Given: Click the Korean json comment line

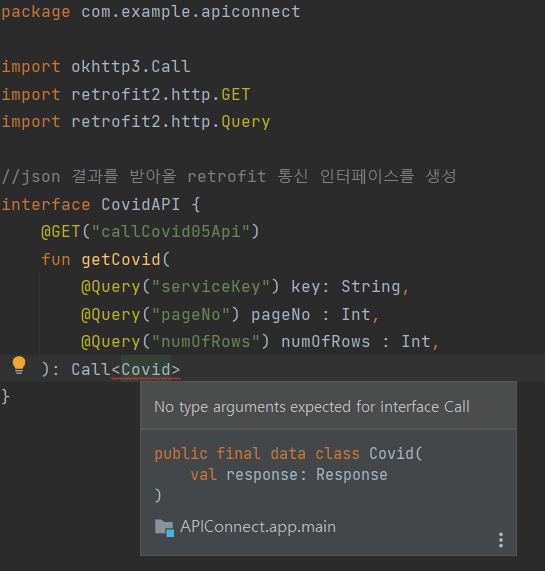Looking at the screenshot, I should click(229, 176).
